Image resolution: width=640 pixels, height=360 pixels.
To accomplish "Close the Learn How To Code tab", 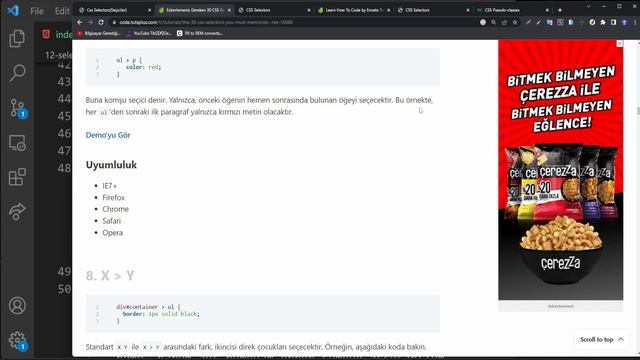I will click(x=388, y=10).
